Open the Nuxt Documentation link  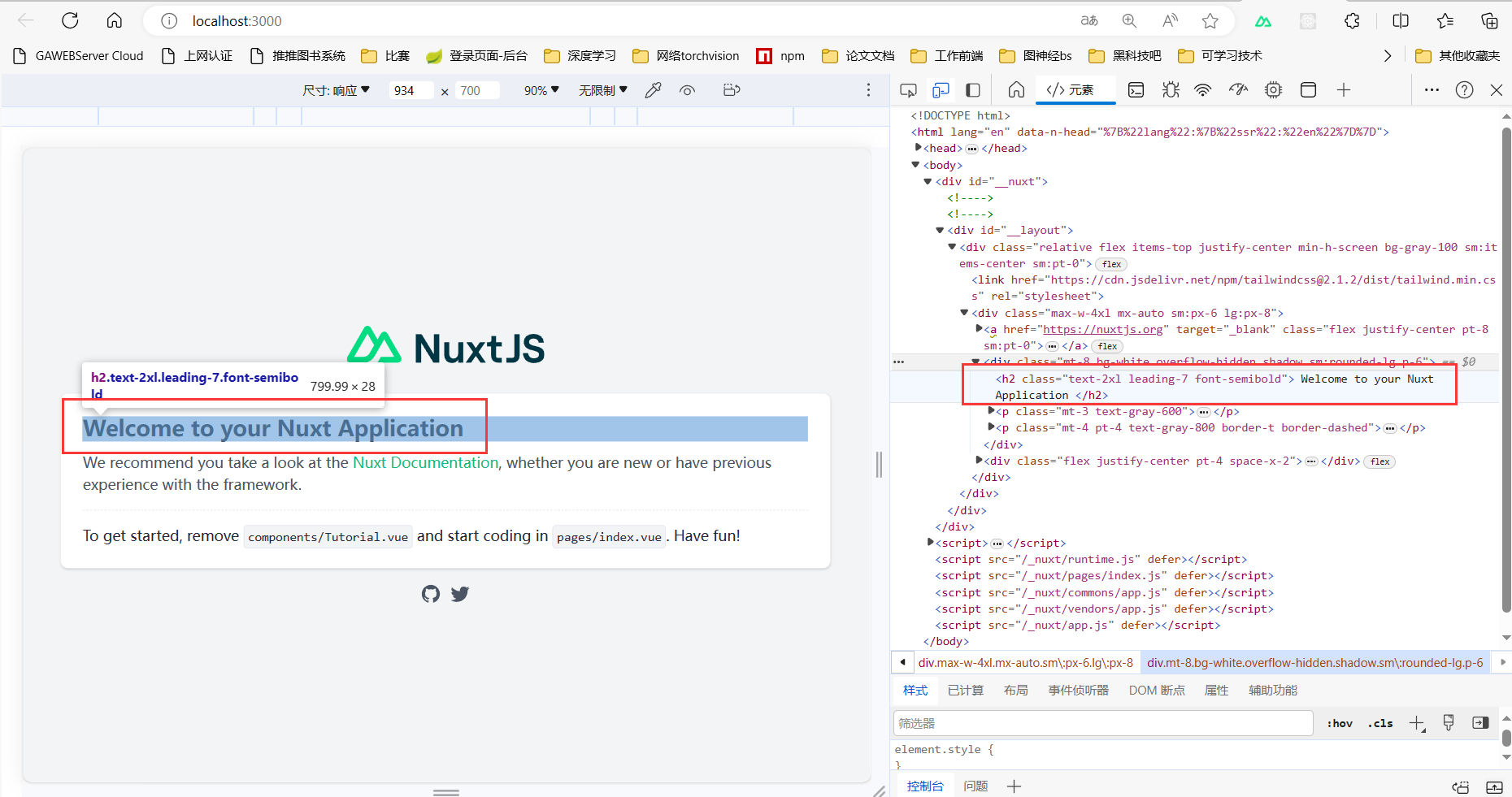point(425,462)
